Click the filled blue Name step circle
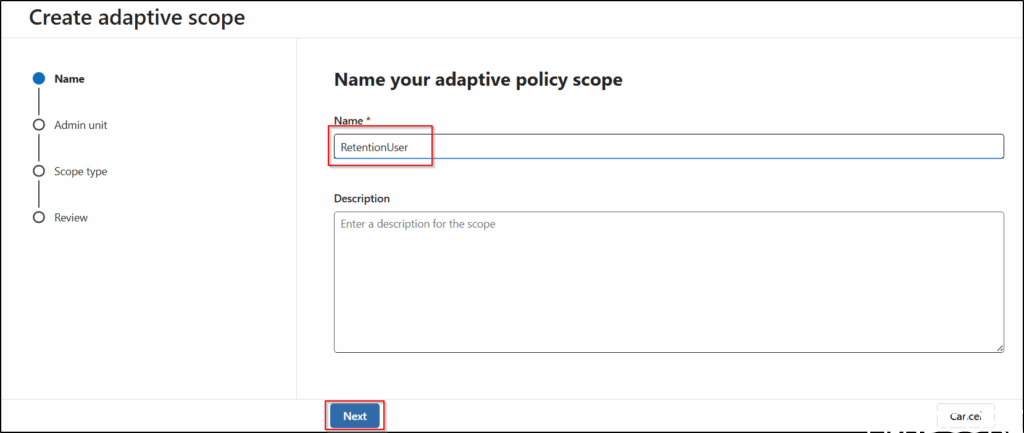1024x433 pixels. (x=39, y=78)
